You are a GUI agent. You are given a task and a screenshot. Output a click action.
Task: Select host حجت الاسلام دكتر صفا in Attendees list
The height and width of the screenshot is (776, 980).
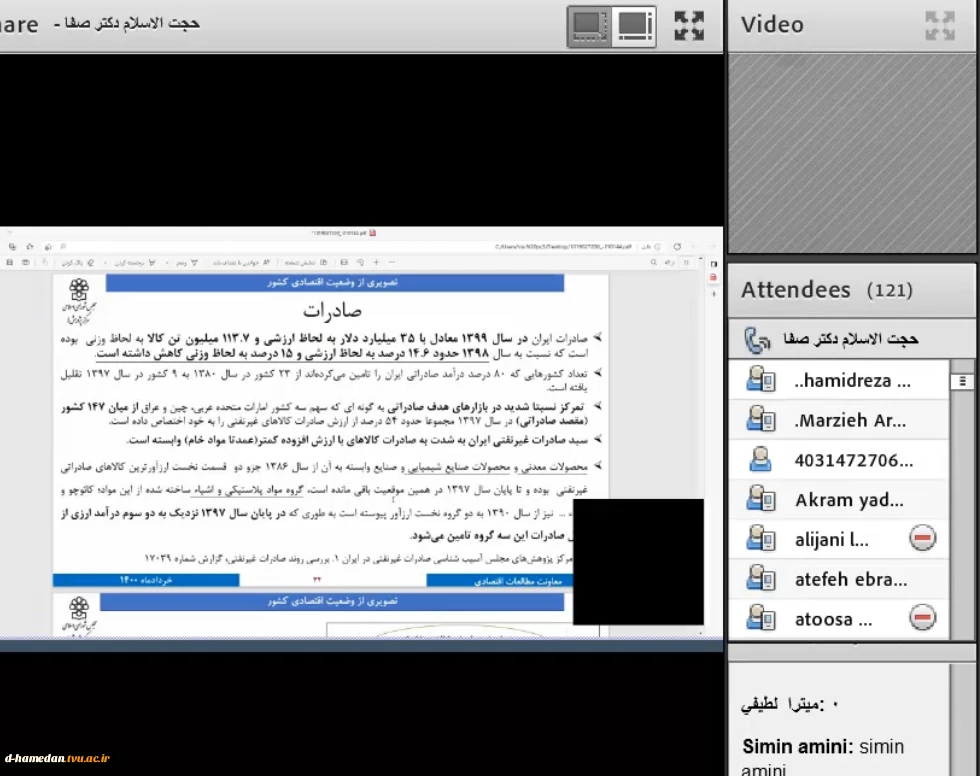(x=851, y=340)
